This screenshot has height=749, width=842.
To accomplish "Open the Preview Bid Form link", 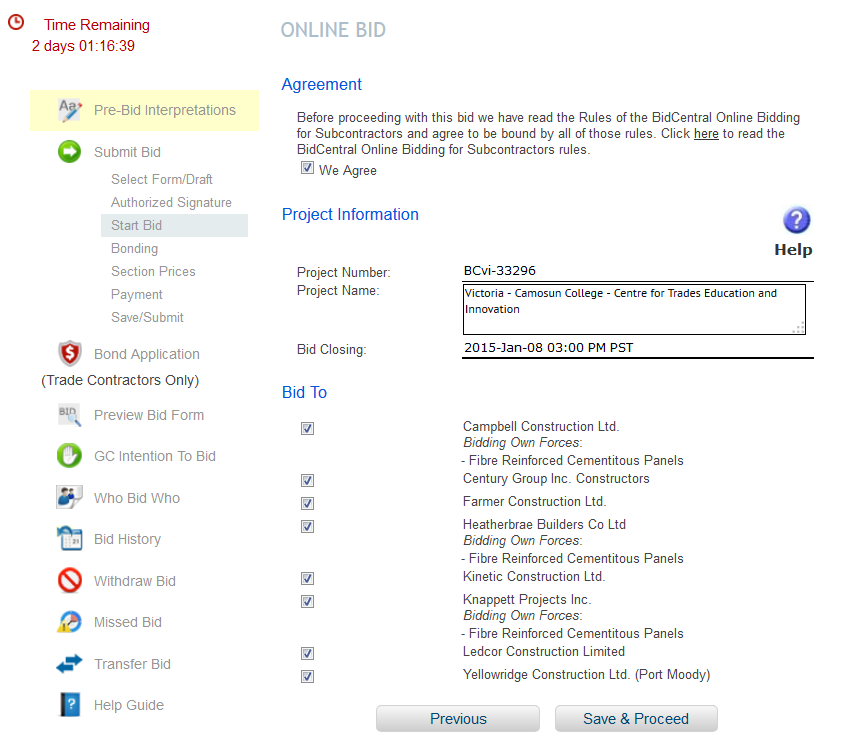I will 149,415.
